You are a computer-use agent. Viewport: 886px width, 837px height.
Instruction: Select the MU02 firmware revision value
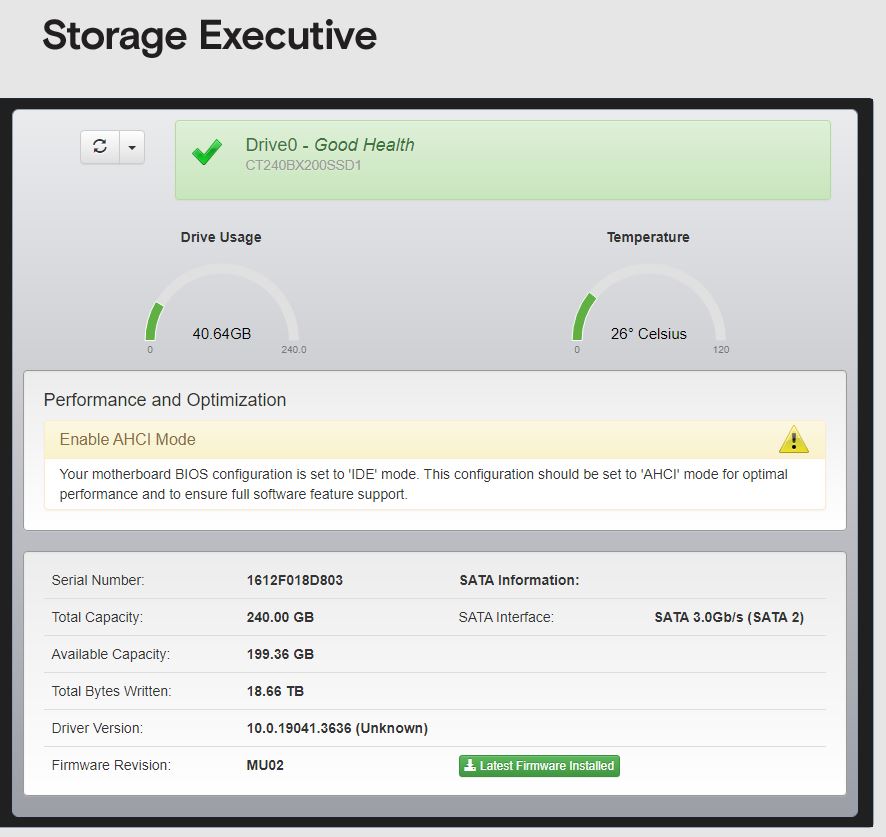point(267,765)
